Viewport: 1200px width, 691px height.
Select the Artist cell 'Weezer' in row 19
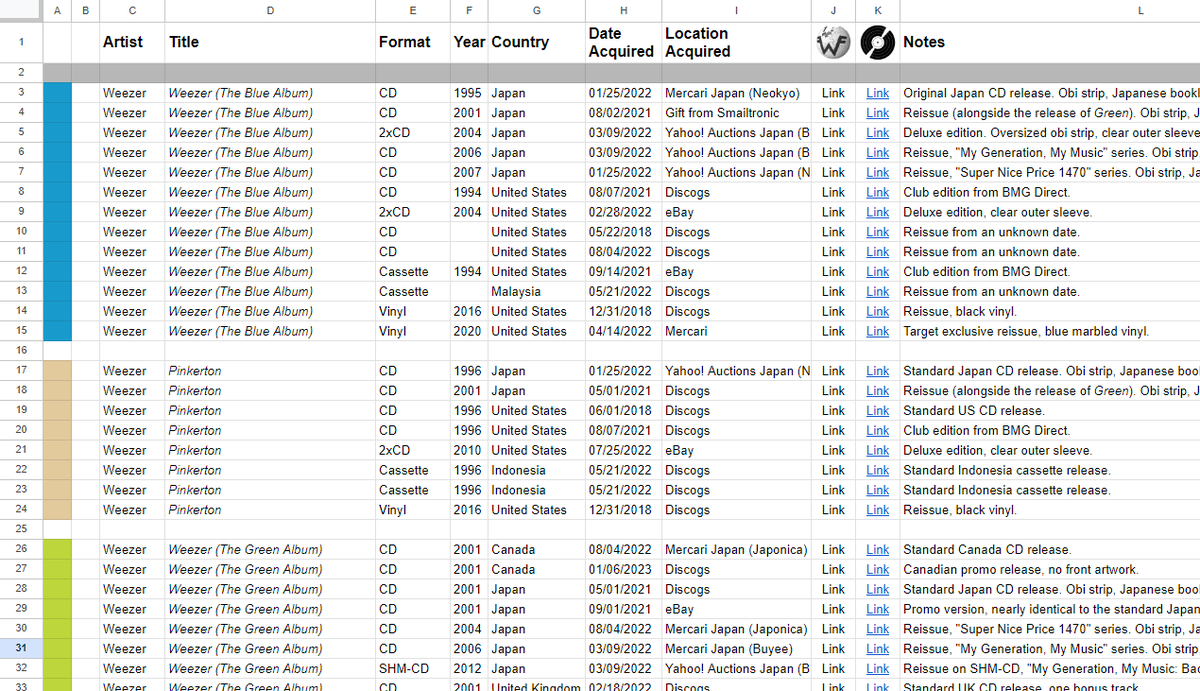[132, 410]
